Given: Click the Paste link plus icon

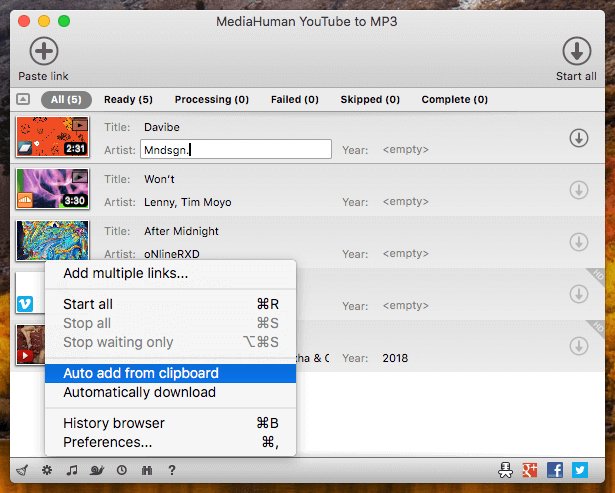Looking at the screenshot, I should pyautogui.click(x=44, y=51).
